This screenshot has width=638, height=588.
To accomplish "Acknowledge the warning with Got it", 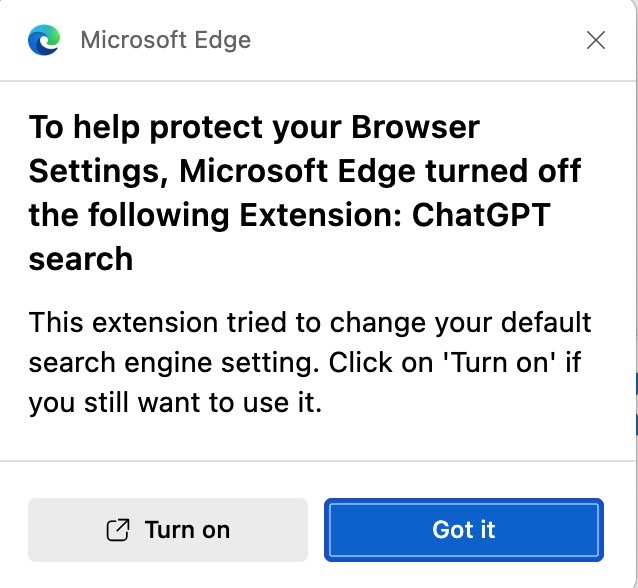I will 464,530.
